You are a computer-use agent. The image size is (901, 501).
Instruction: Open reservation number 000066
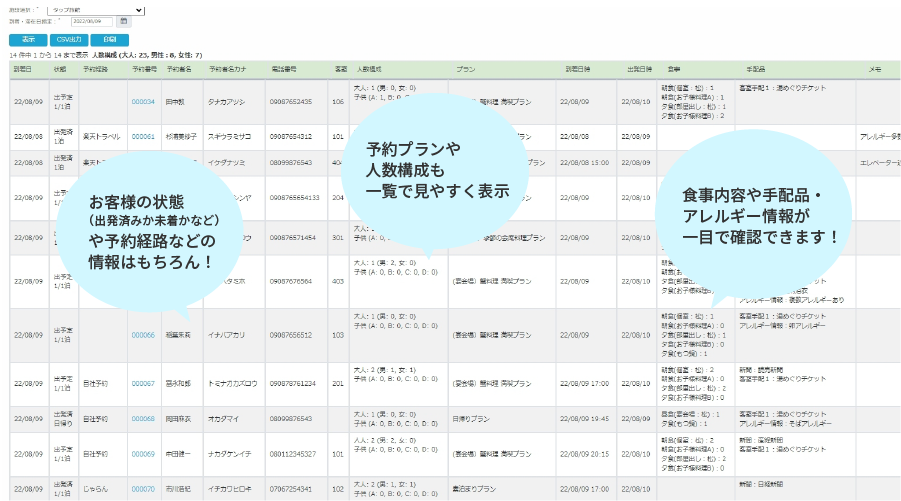[x=143, y=335]
